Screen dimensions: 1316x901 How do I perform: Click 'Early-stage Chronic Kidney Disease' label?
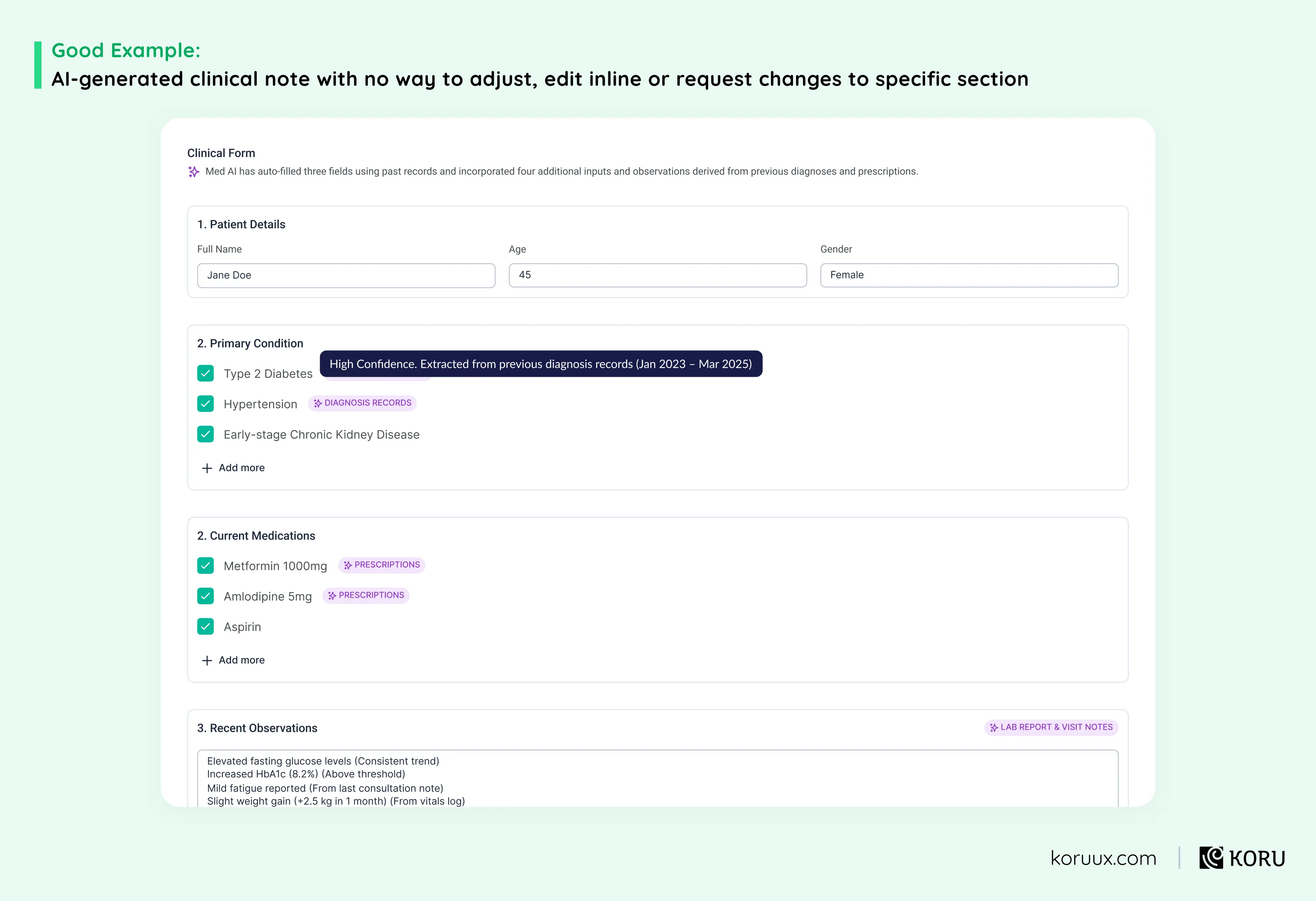321,435
